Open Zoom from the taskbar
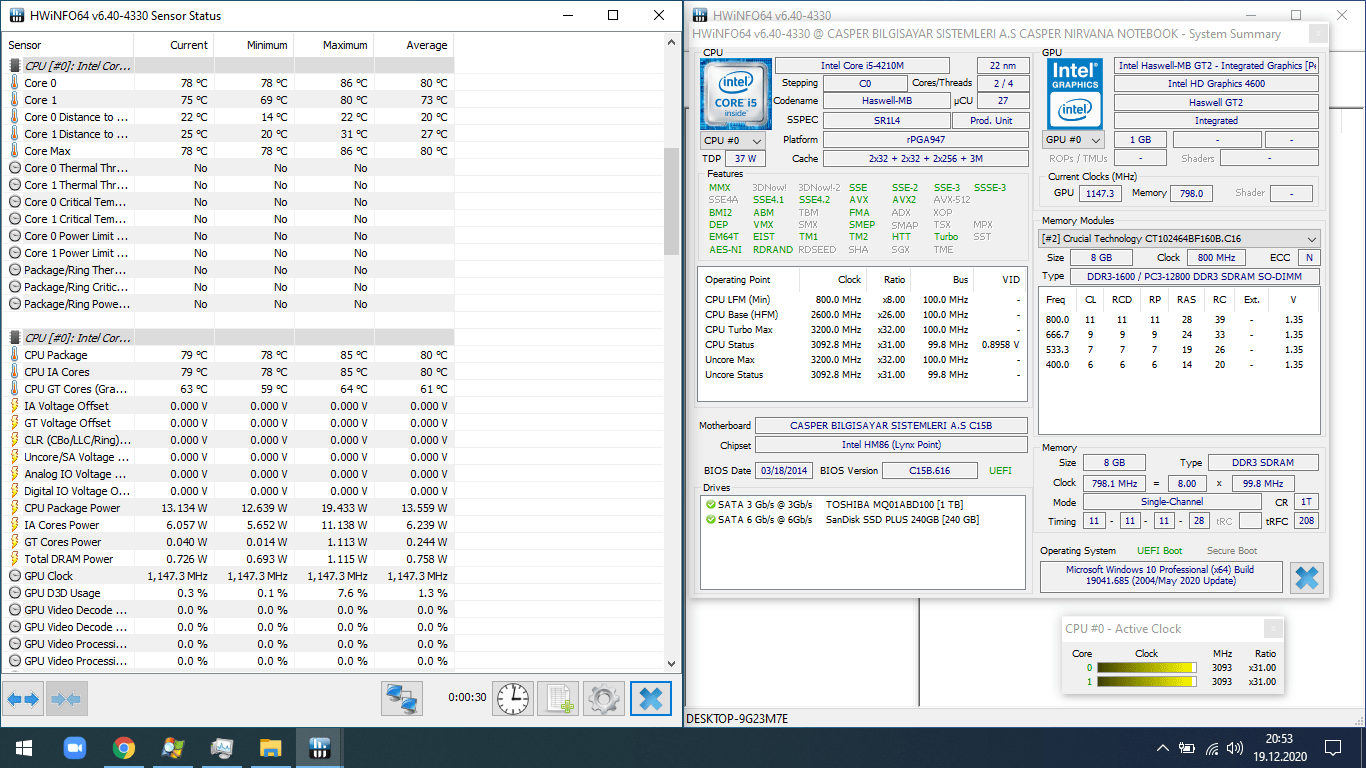 74,747
